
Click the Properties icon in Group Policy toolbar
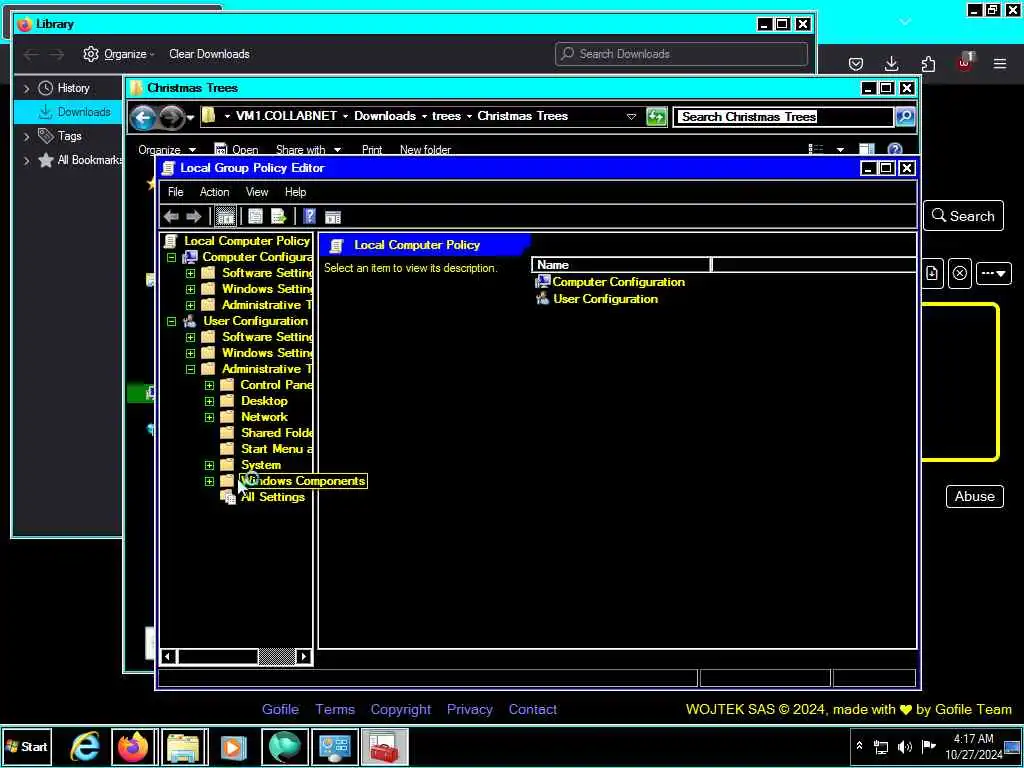[x=255, y=216]
